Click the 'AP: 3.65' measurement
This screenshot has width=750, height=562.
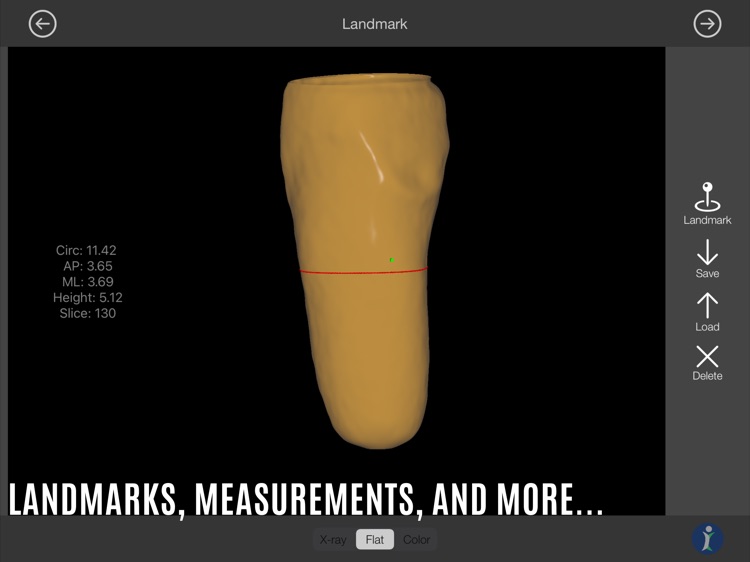[88, 266]
